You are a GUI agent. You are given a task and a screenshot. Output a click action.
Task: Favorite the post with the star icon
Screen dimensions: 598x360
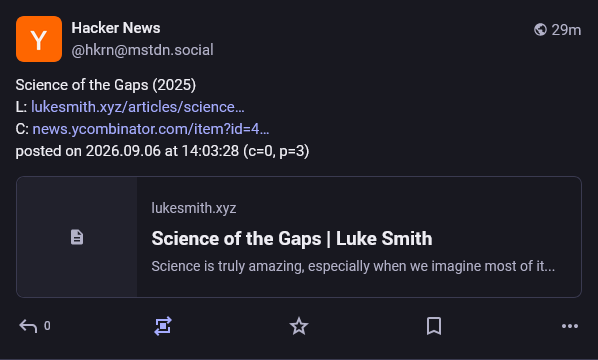[x=299, y=326]
